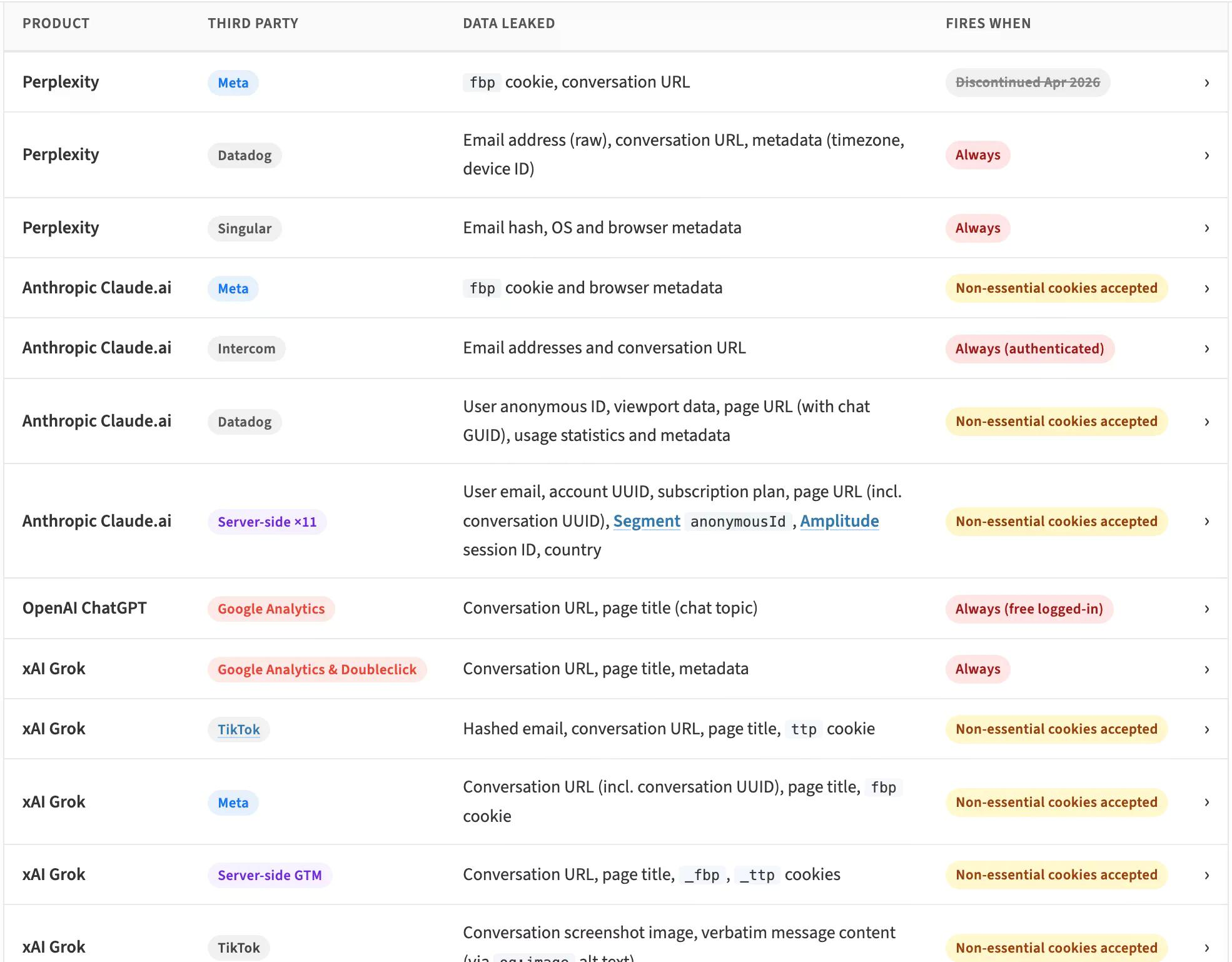Click the ttp code tag in the hashed email row
Image resolution: width=1232 pixels, height=962 pixels.
(804, 729)
